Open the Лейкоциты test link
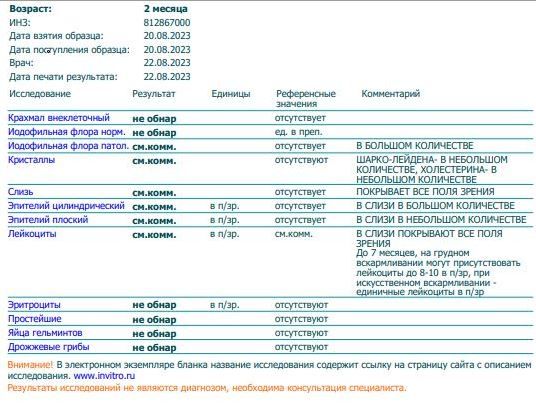Screen dimensions: 536x403 pos(32,234)
